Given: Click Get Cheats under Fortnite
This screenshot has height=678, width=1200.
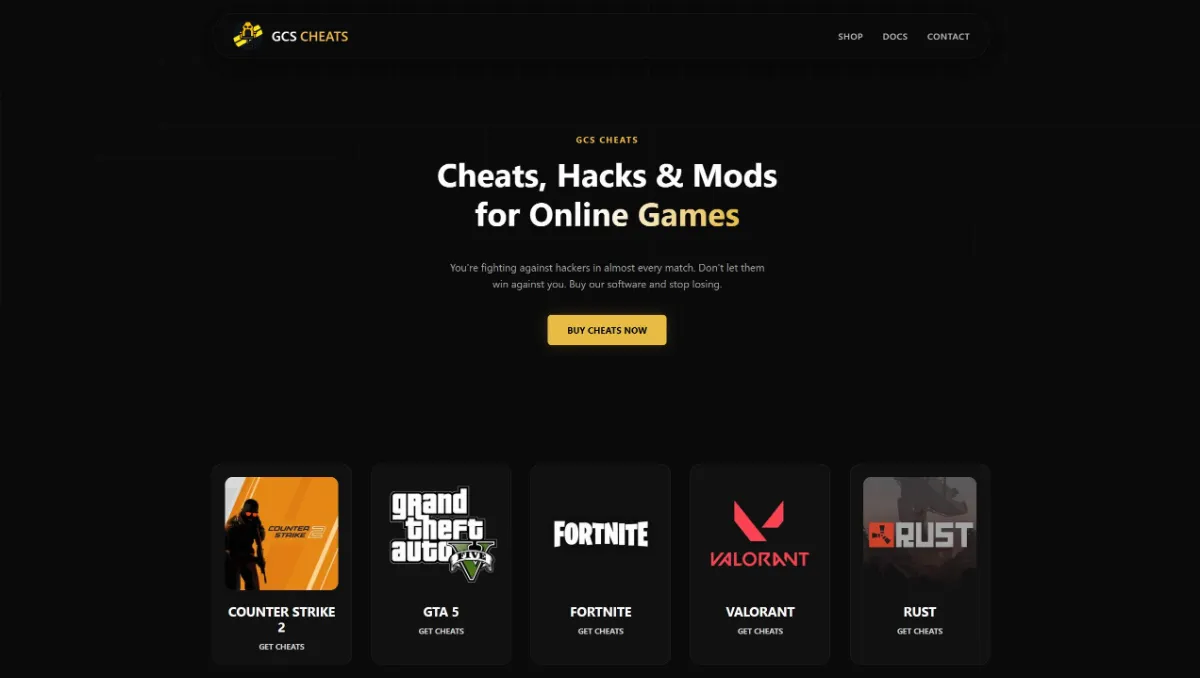Looking at the screenshot, I should (600, 632).
